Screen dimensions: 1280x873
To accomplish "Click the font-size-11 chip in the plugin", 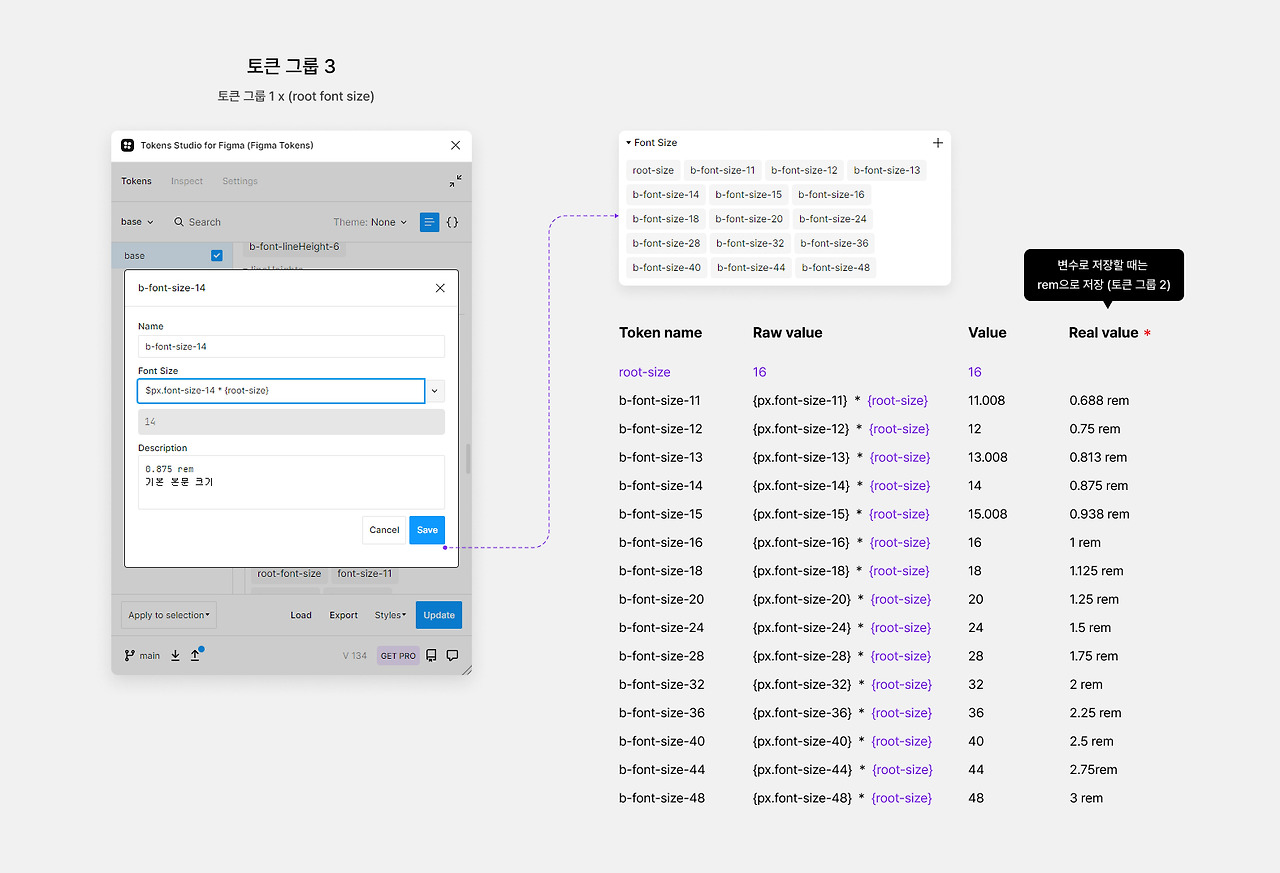I will (x=364, y=574).
